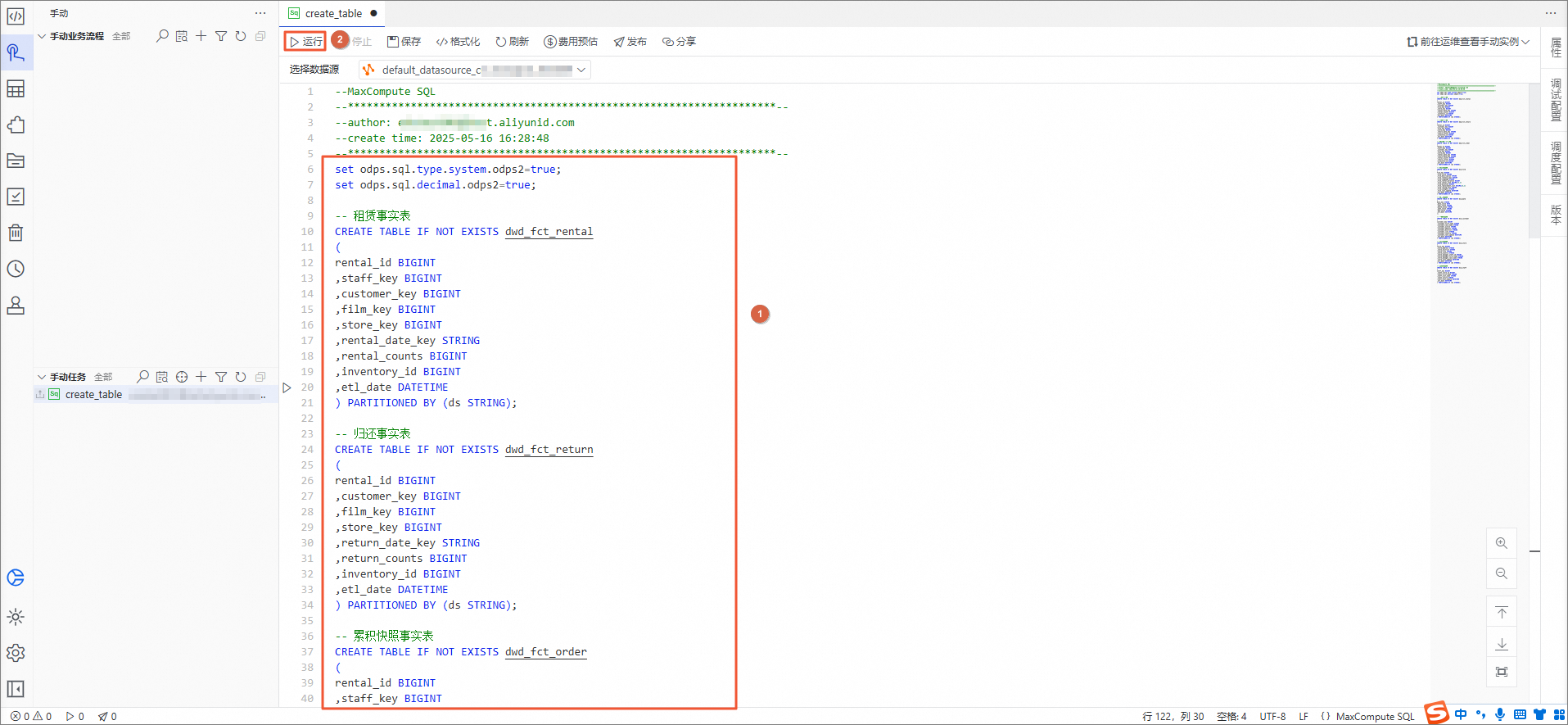This screenshot has height=725, width=1568.
Task: Zoom in using magnifier plus button
Action: click(1502, 543)
